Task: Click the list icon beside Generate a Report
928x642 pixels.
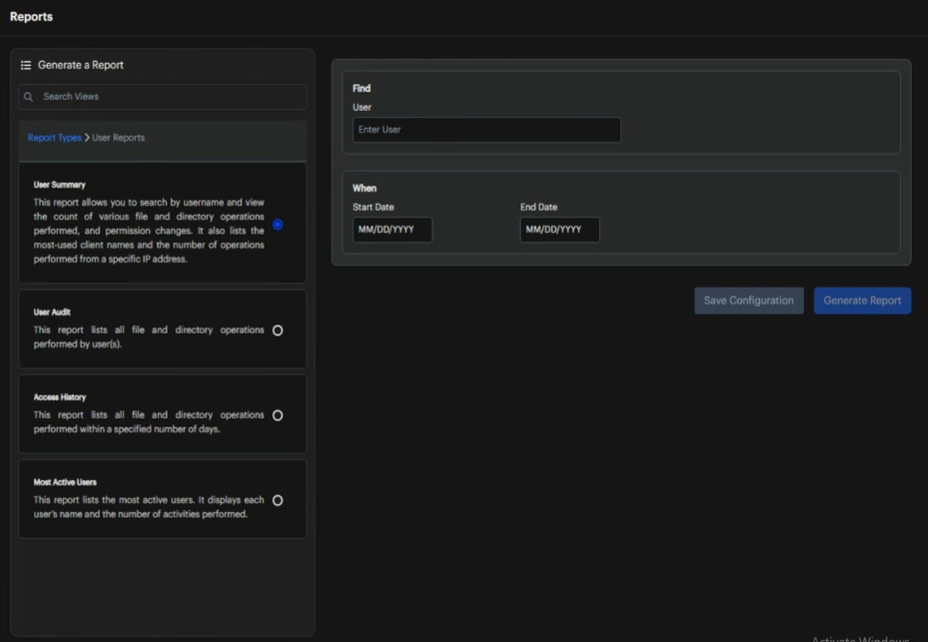Action: [25, 65]
